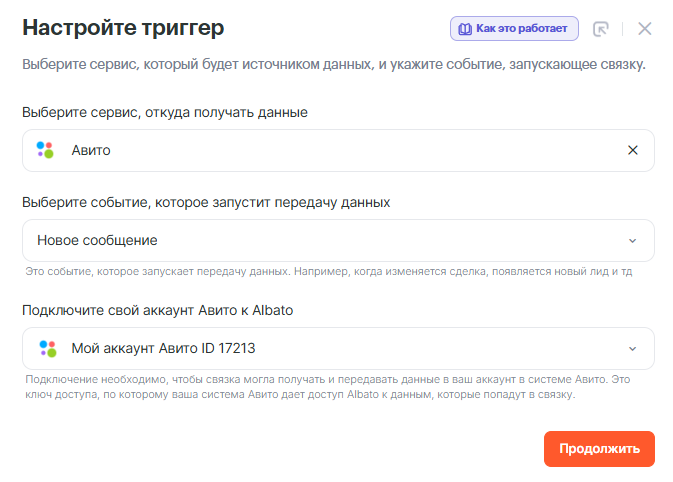Click the connection description below the account dropdown
Image resolution: width=673 pixels, height=482 pixels.
pyautogui.click(x=330, y=387)
